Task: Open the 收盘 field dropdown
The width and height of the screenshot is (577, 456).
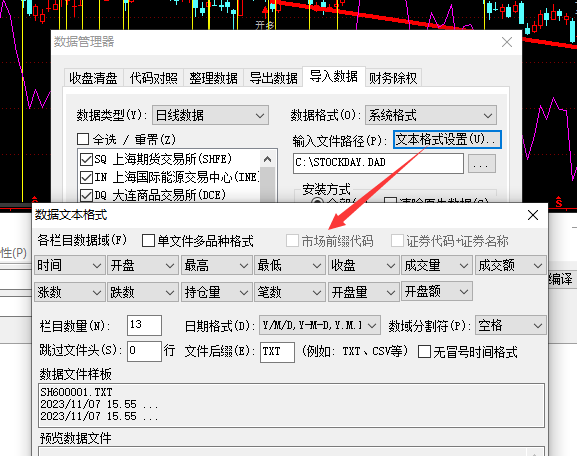Action: [x=363, y=265]
